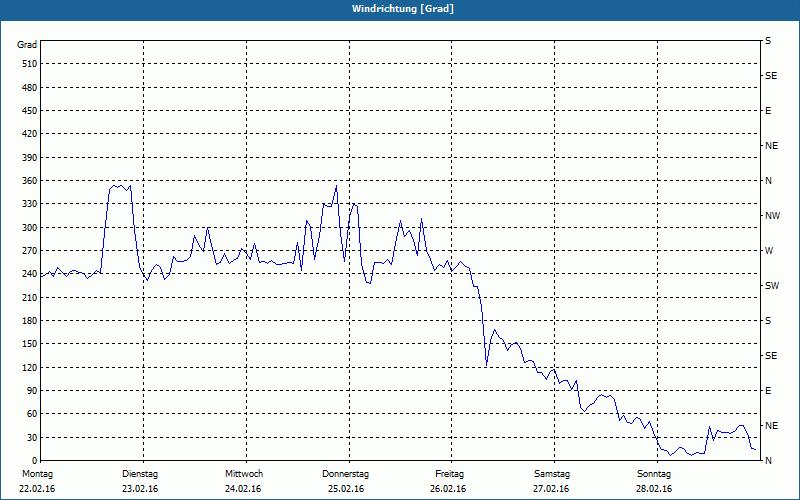
Task: Click the N compass label at 0
Action: tap(768, 461)
